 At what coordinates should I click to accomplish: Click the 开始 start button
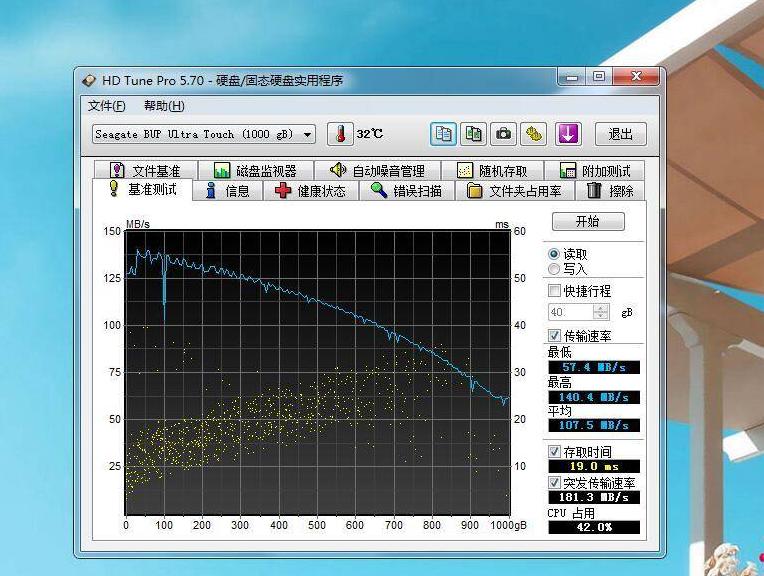point(588,222)
